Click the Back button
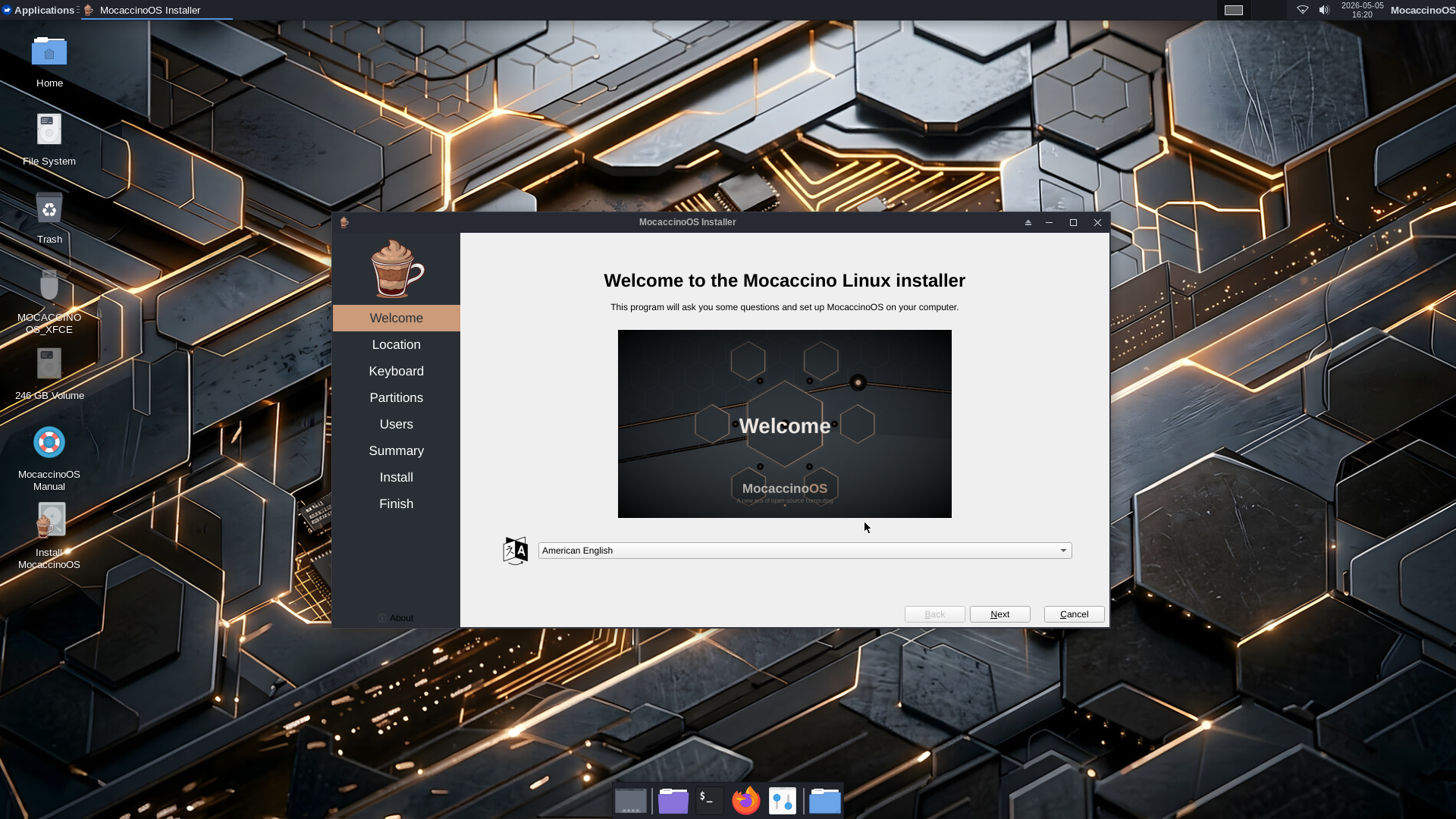 (x=934, y=614)
